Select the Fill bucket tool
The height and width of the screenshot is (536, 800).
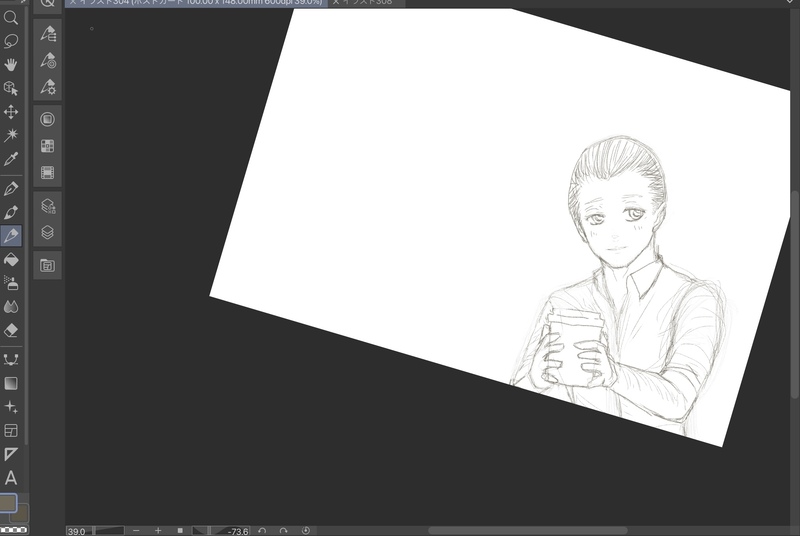coord(11,260)
